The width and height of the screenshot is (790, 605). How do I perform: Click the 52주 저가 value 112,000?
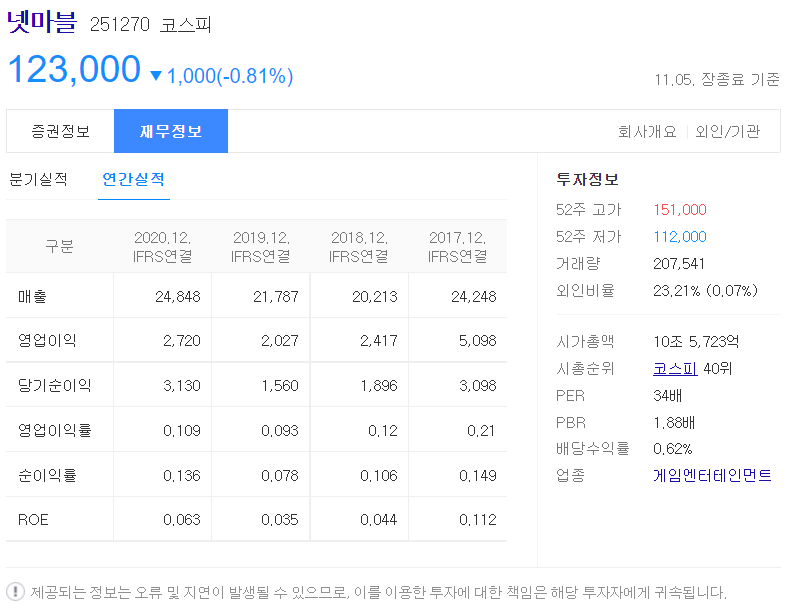coord(680,236)
